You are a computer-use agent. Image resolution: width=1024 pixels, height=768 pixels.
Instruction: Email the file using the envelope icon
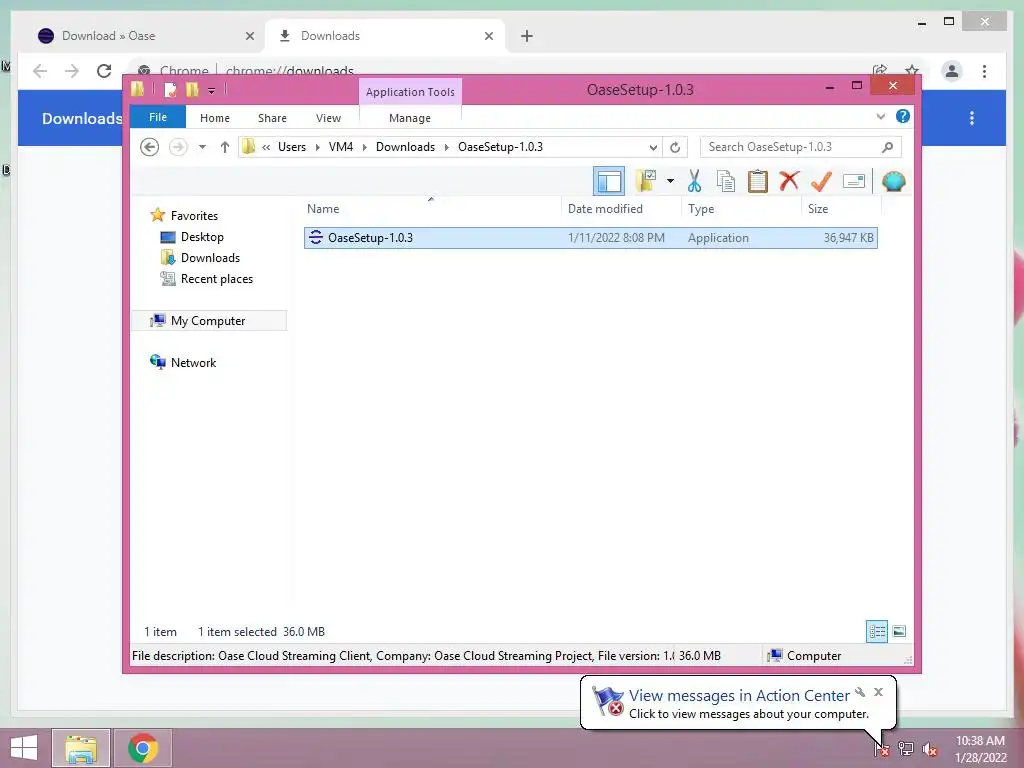pyautogui.click(x=854, y=181)
